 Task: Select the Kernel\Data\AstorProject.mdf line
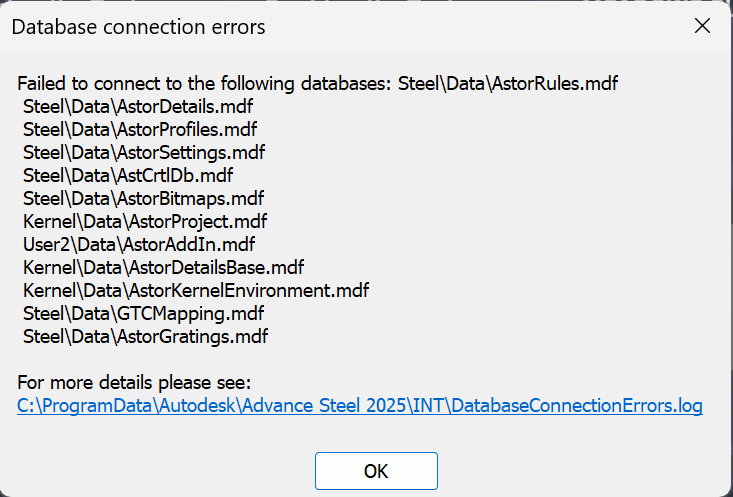tap(145, 221)
